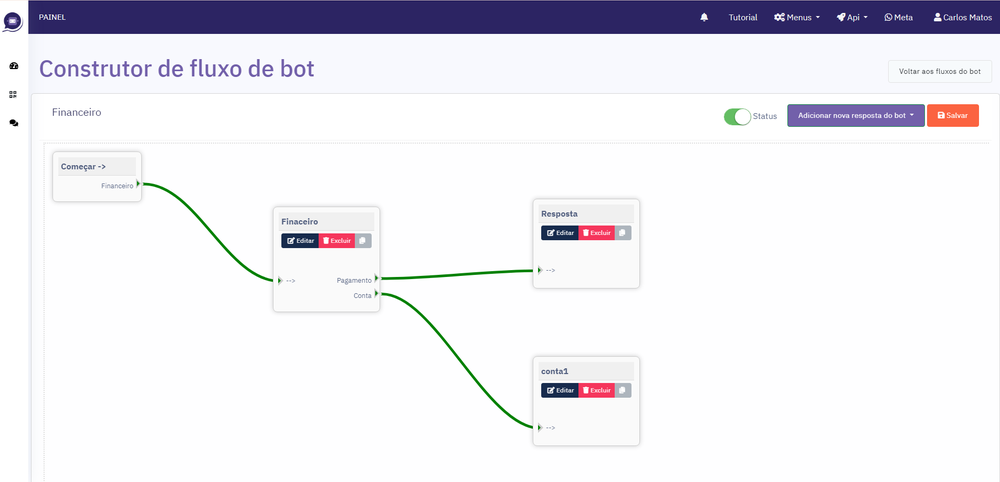The height and width of the screenshot is (482, 1000).
Task: Click the Financeiro flow name label
Action: [x=77, y=112]
